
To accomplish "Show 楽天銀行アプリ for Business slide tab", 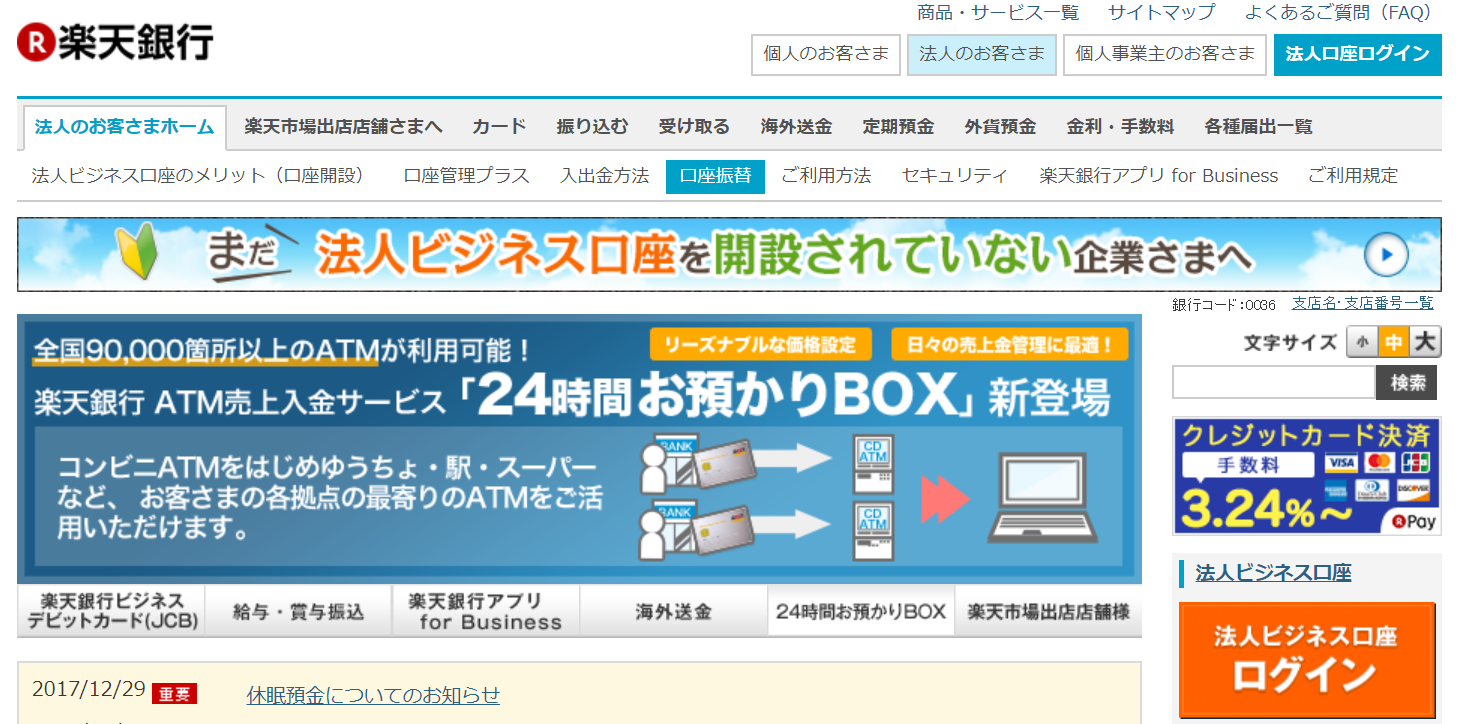I will point(486,611).
